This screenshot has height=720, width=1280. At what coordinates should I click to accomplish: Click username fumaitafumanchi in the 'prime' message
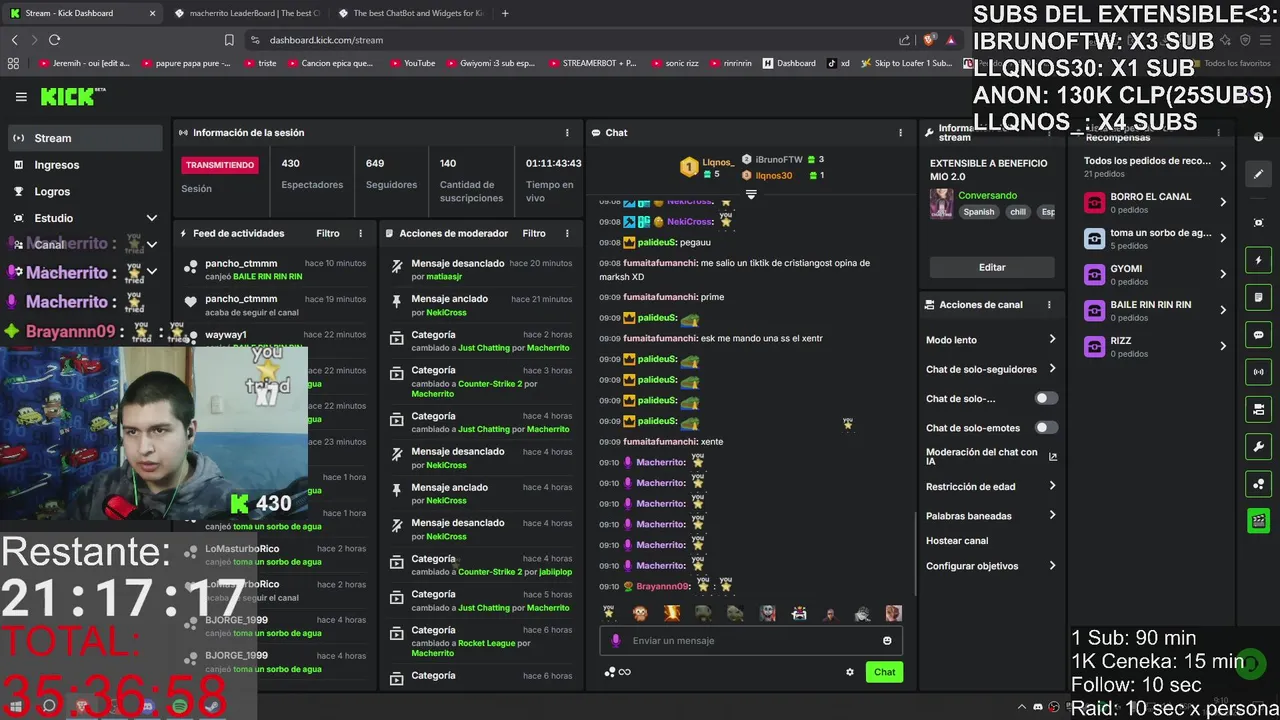[x=660, y=297]
